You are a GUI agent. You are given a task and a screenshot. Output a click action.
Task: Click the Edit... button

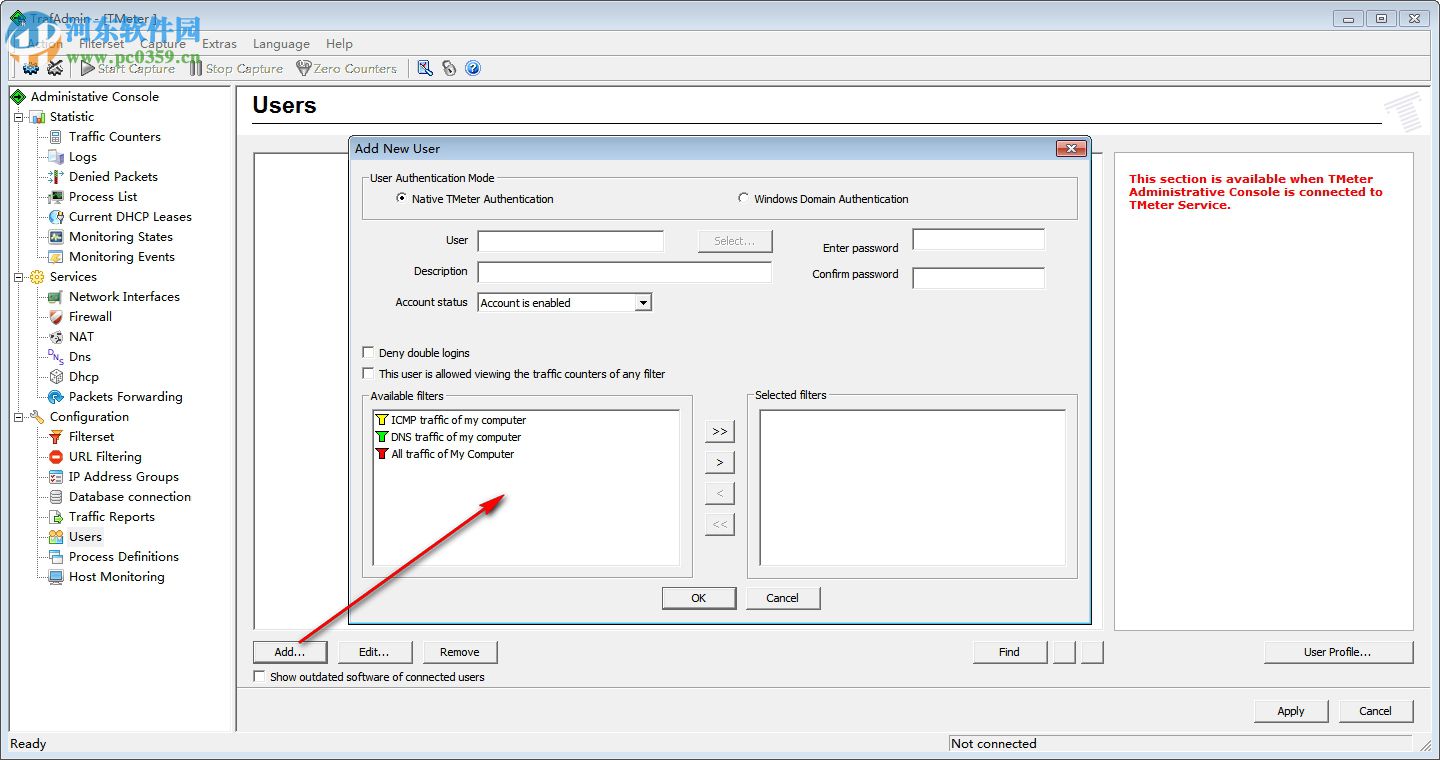(x=374, y=652)
